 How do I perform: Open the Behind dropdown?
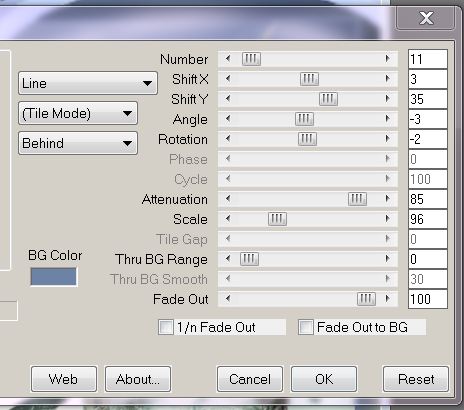78,143
